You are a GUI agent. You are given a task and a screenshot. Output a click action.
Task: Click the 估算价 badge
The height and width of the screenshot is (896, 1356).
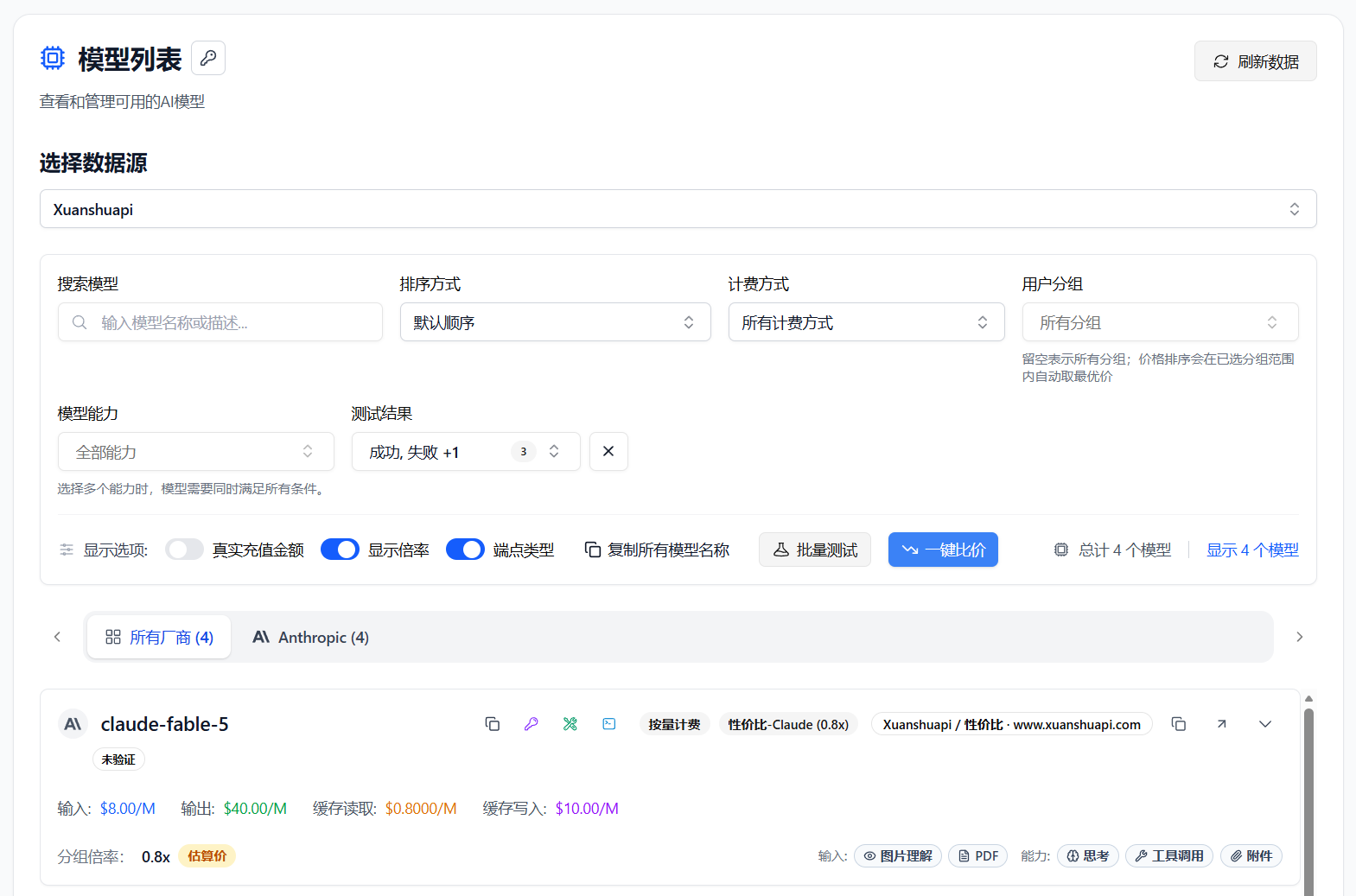[x=207, y=855]
